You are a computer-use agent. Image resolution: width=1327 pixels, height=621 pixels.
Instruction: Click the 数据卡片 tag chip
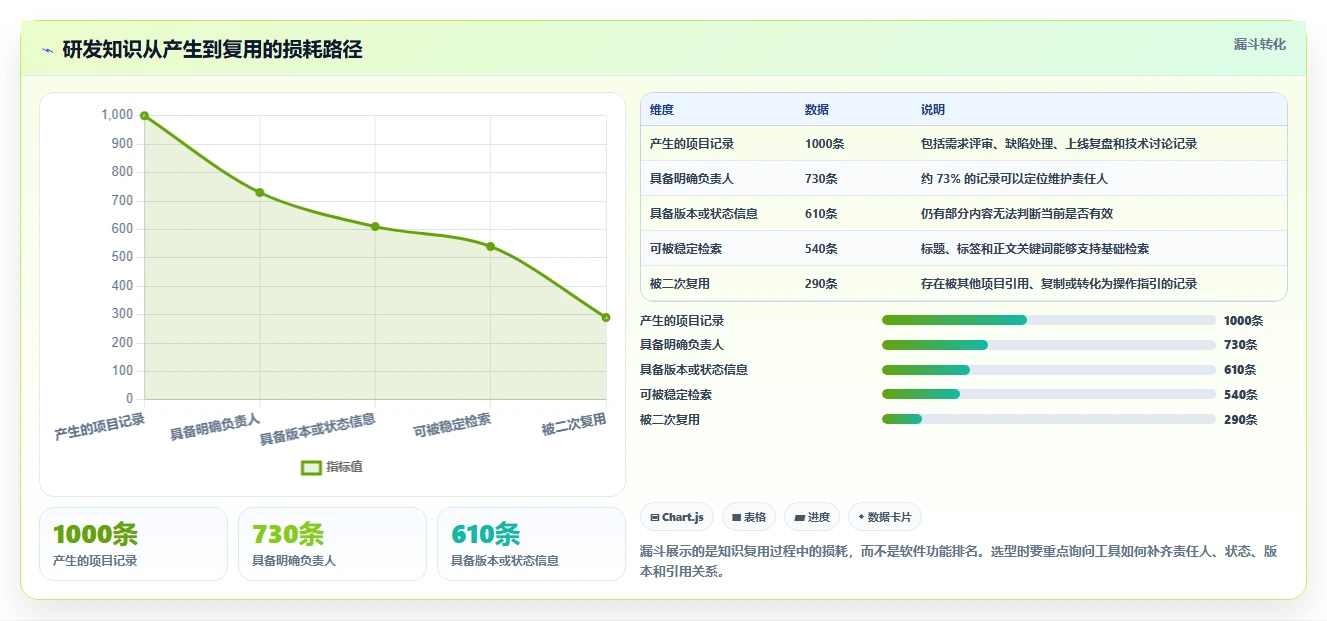coord(884,517)
